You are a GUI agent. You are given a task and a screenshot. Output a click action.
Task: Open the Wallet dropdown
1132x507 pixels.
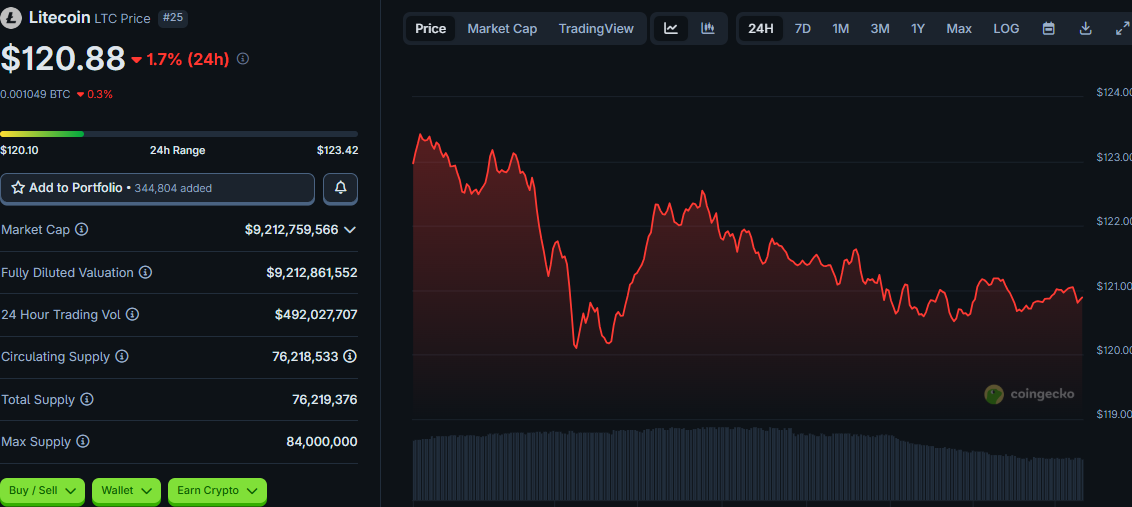pos(126,490)
